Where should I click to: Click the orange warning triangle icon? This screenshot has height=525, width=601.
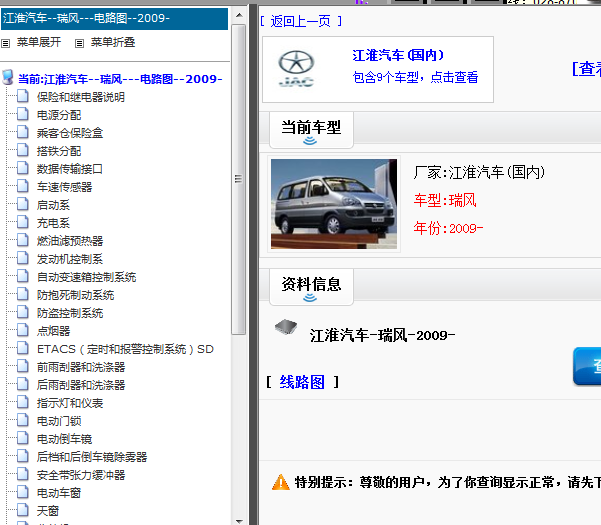point(281,482)
